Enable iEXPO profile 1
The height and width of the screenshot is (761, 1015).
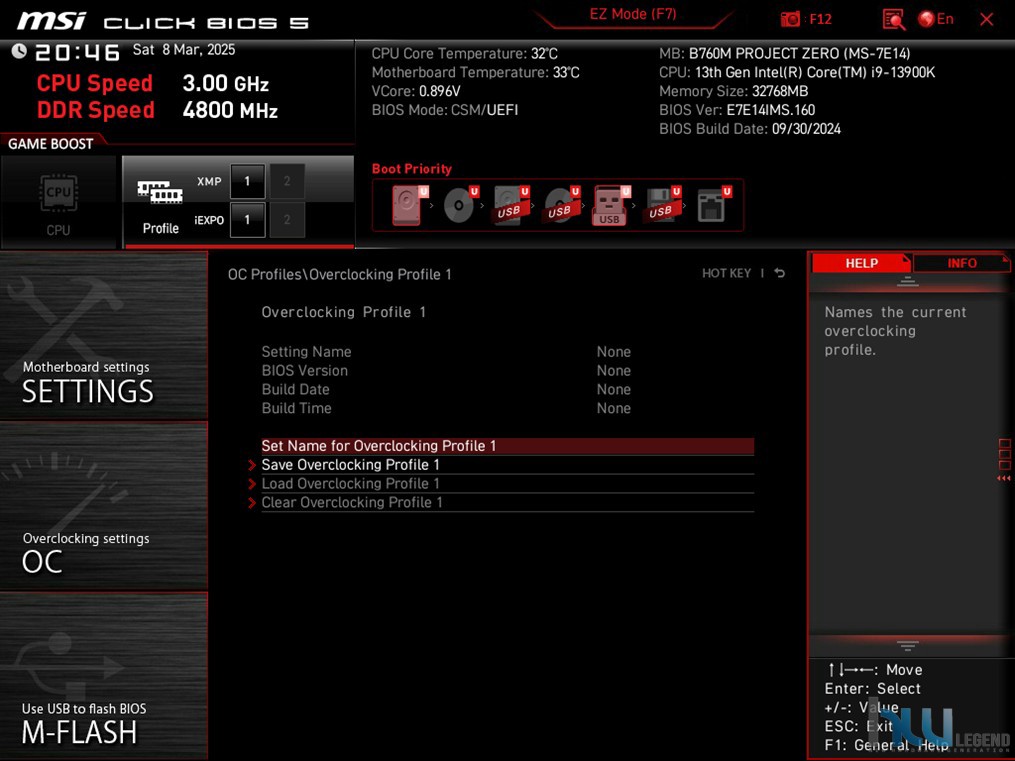point(247,220)
